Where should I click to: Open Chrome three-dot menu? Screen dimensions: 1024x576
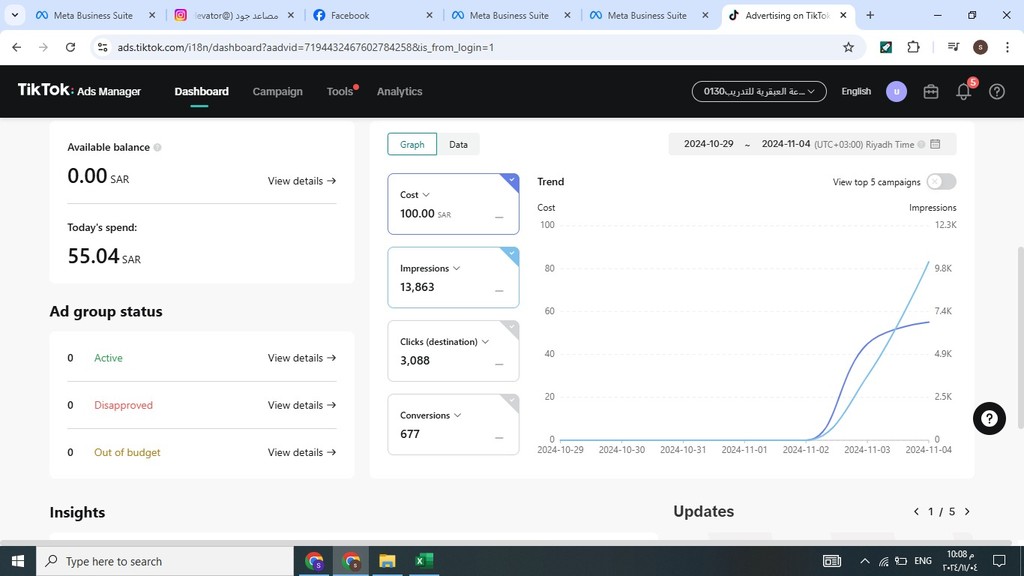click(x=1007, y=47)
